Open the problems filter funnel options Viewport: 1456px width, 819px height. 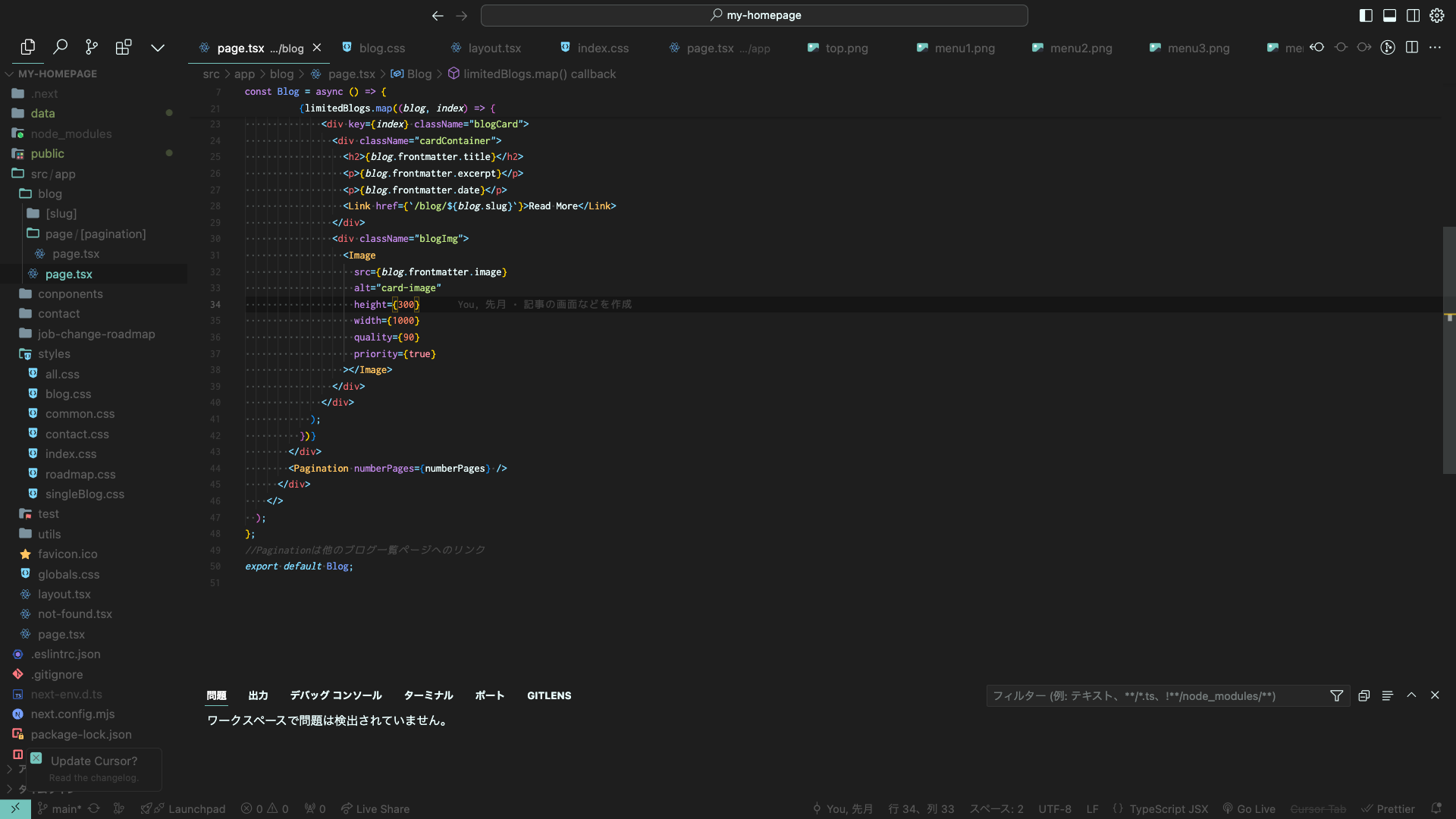coord(1337,695)
